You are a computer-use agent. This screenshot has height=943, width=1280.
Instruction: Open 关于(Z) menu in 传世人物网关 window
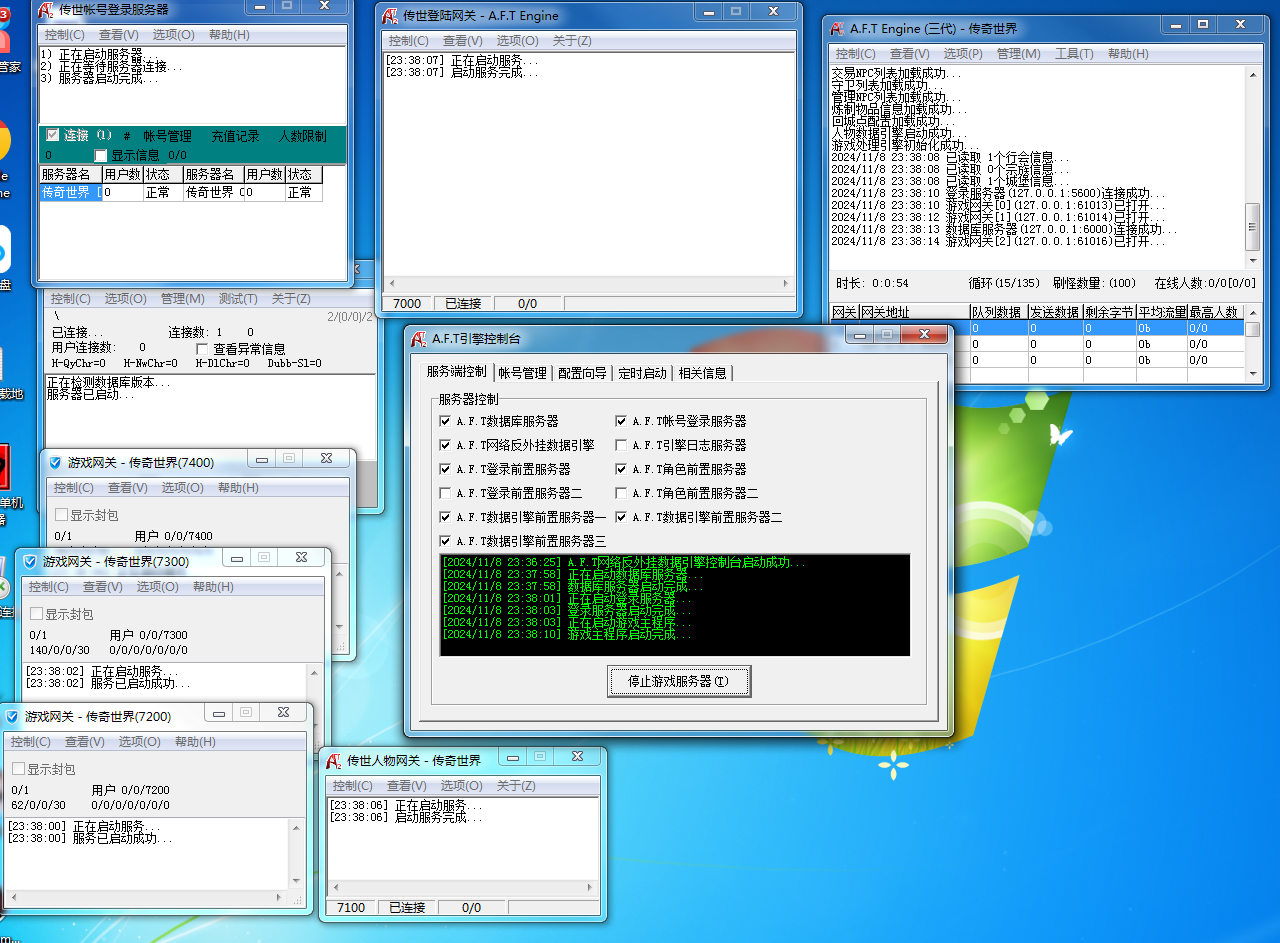[x=516, y=786]
